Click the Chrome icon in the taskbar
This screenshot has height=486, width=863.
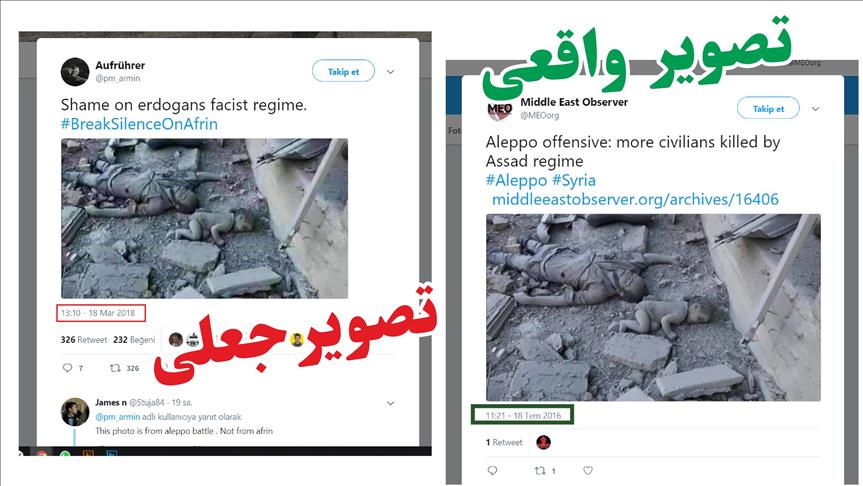point(42,455)
